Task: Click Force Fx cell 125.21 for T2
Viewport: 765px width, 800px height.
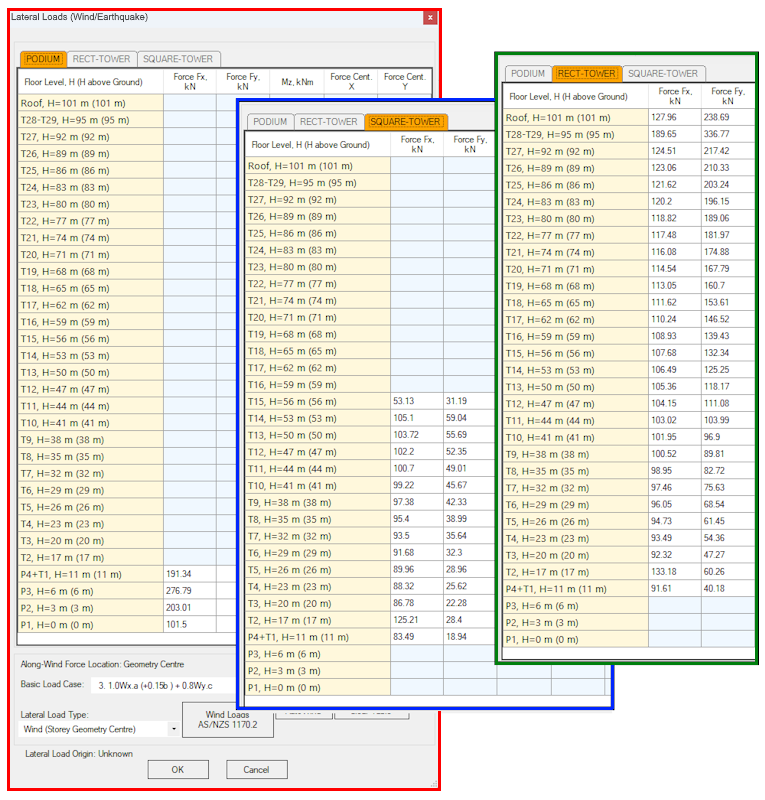Action: point(417,620)
